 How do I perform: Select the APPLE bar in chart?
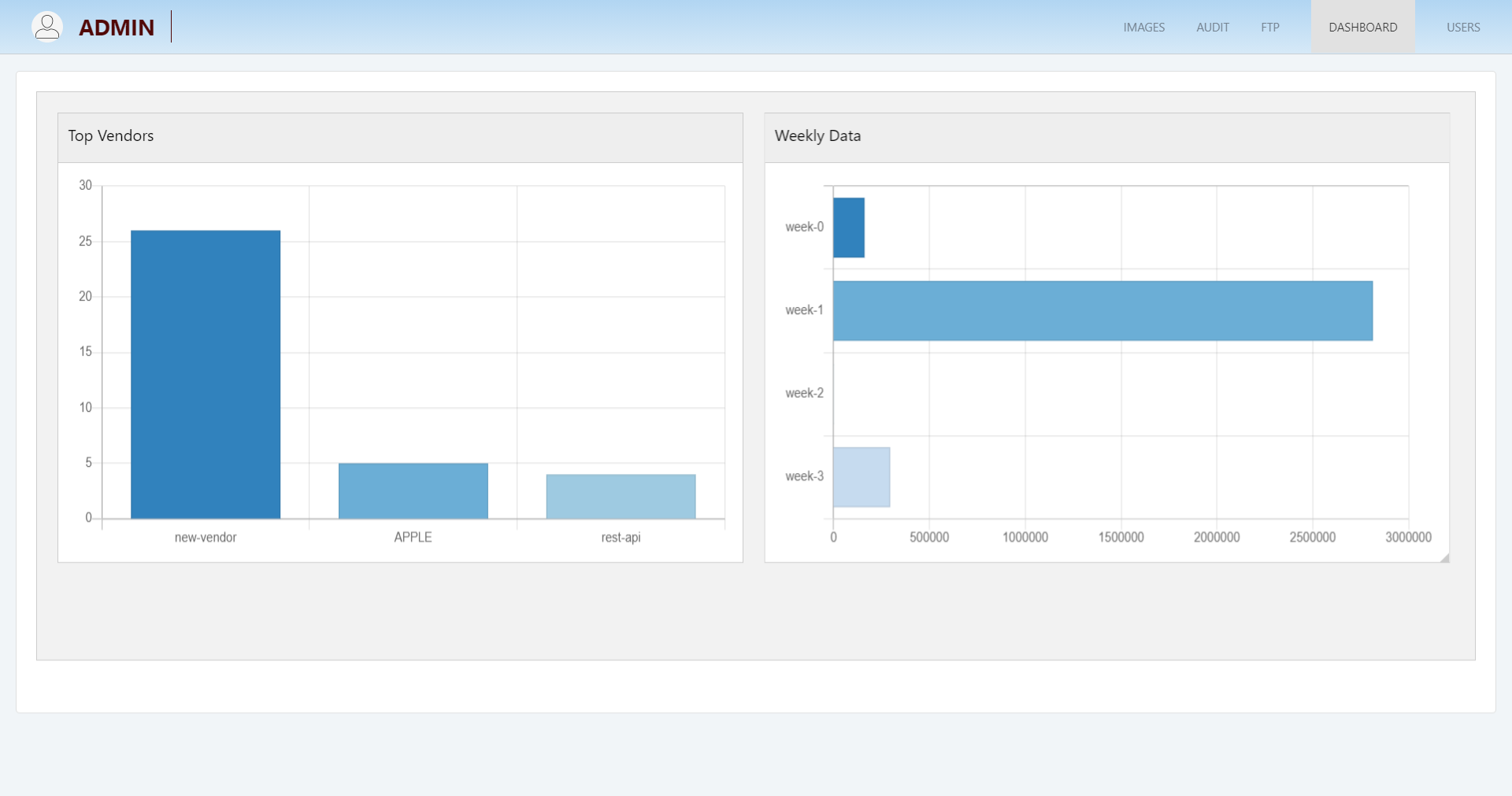point(413,491)
